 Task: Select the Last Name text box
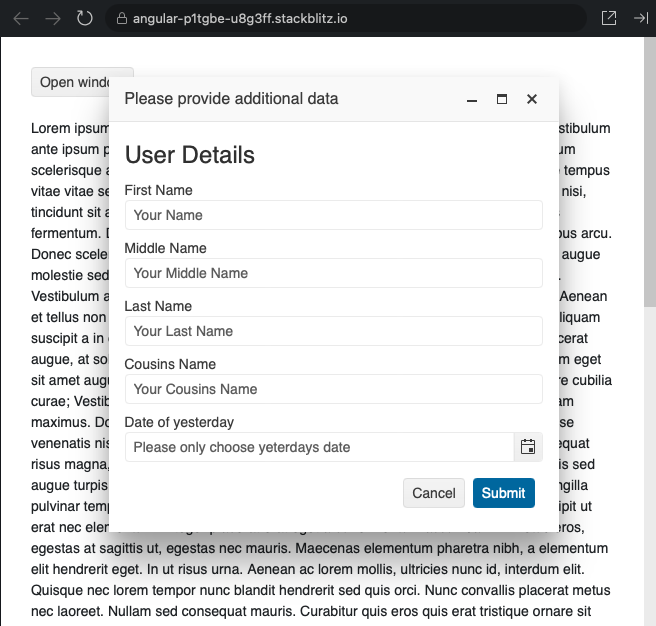[333, 331]
